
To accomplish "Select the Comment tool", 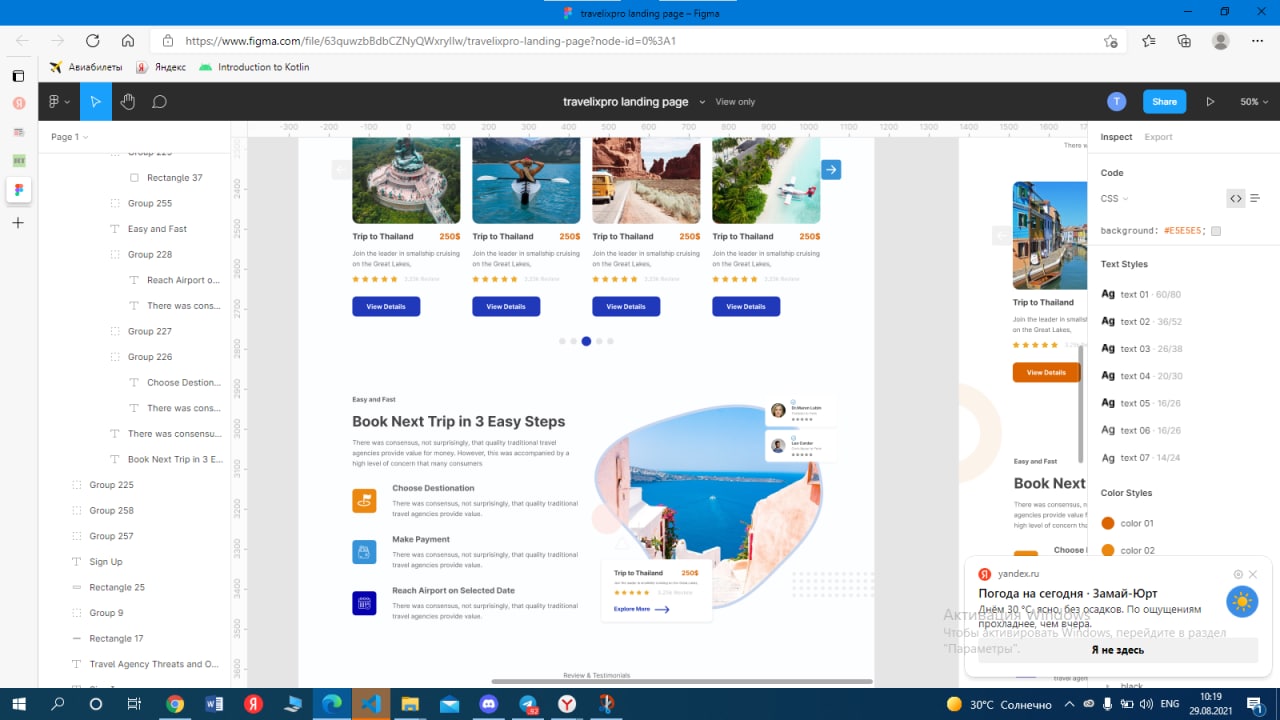I will (159, 102).
